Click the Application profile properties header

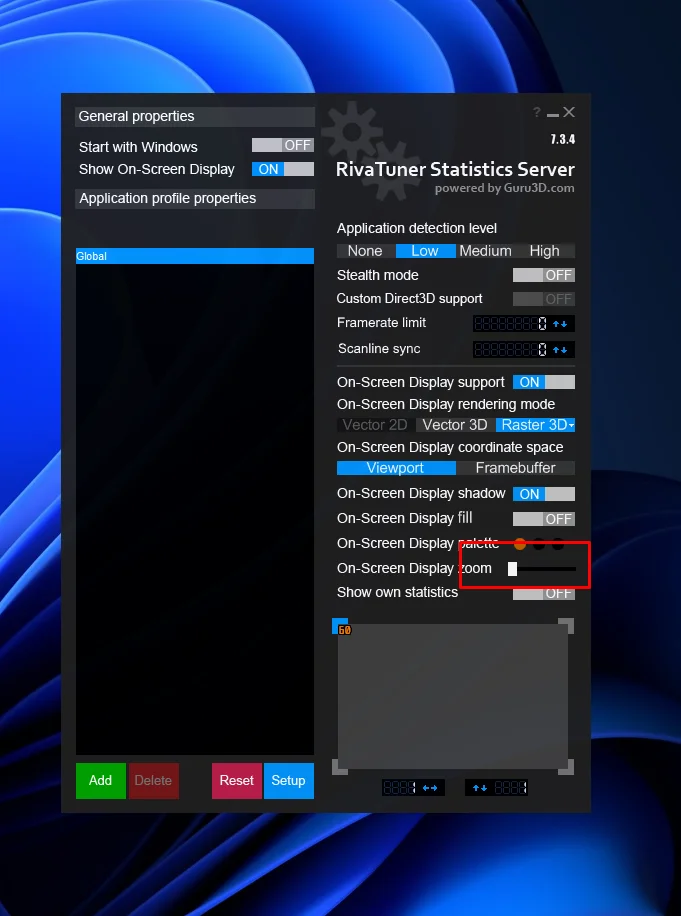coord(195,199)
